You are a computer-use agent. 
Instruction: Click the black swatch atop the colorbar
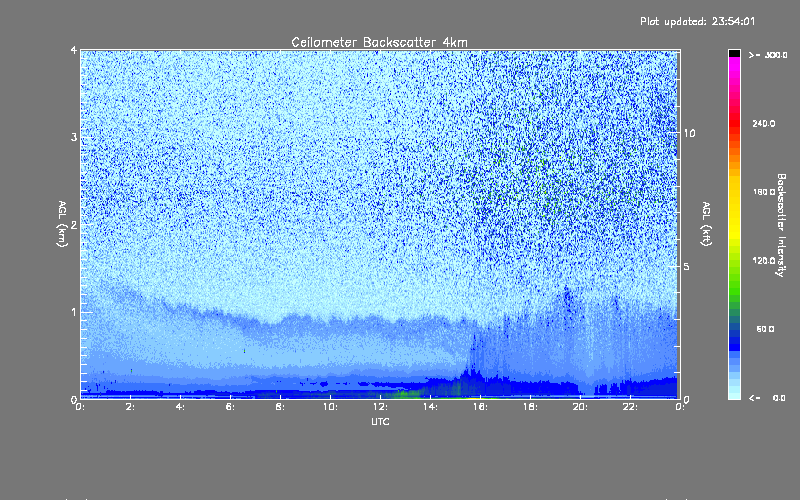point(734,53)
